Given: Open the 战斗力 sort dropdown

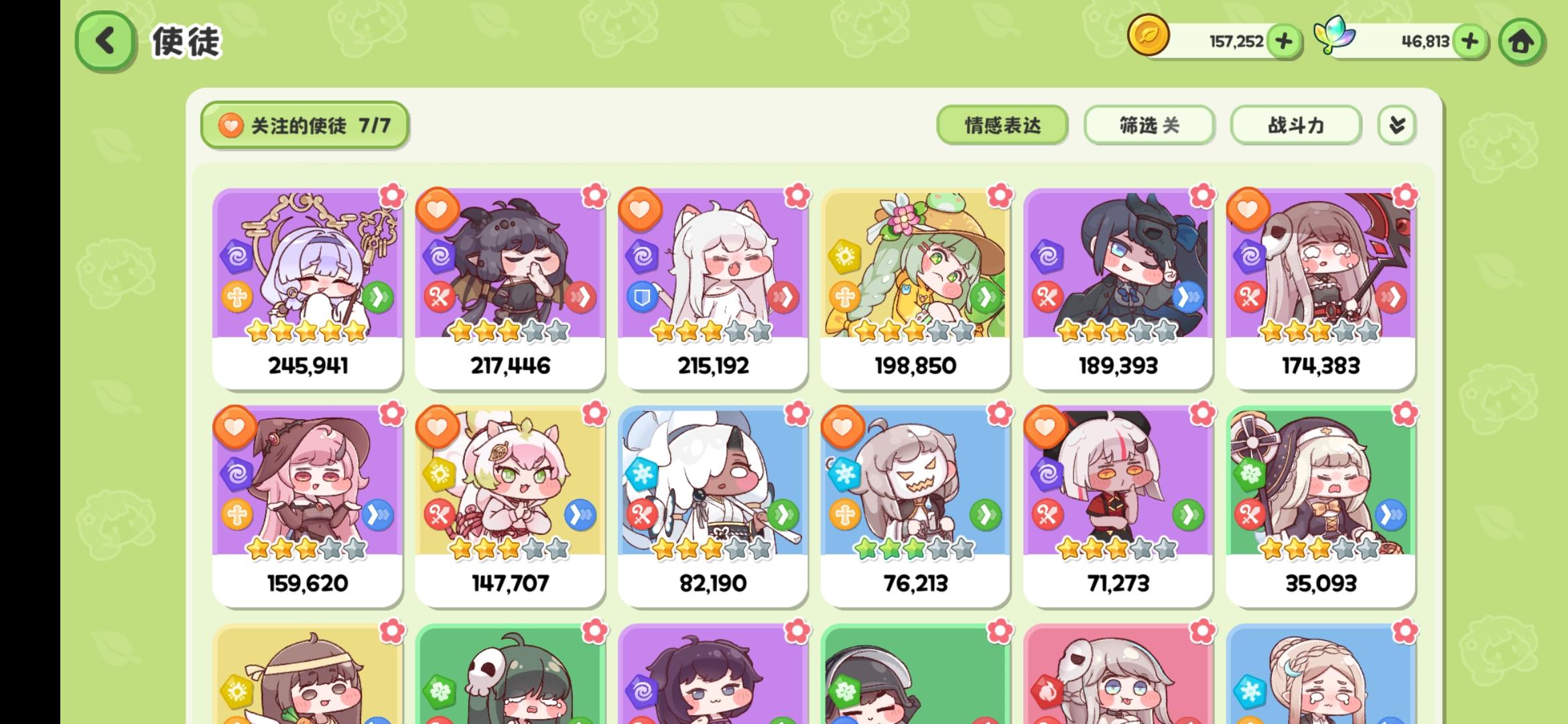Looking at the screenshot, I should [x=1295, y=125].
